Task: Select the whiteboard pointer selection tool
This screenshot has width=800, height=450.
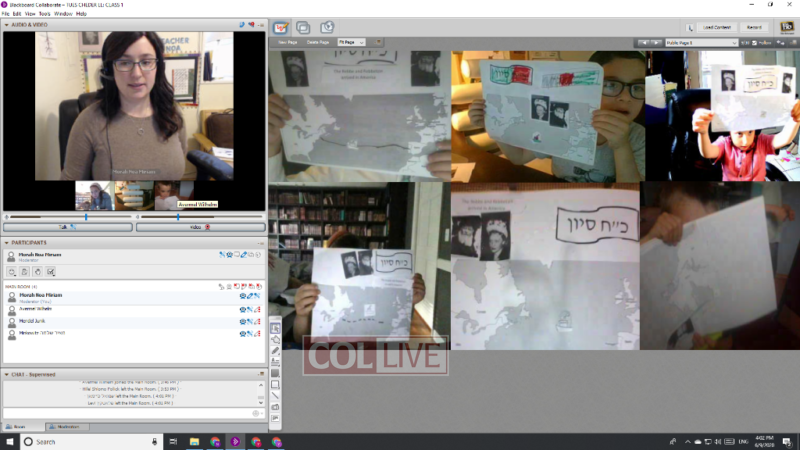Action: (276, 329)
